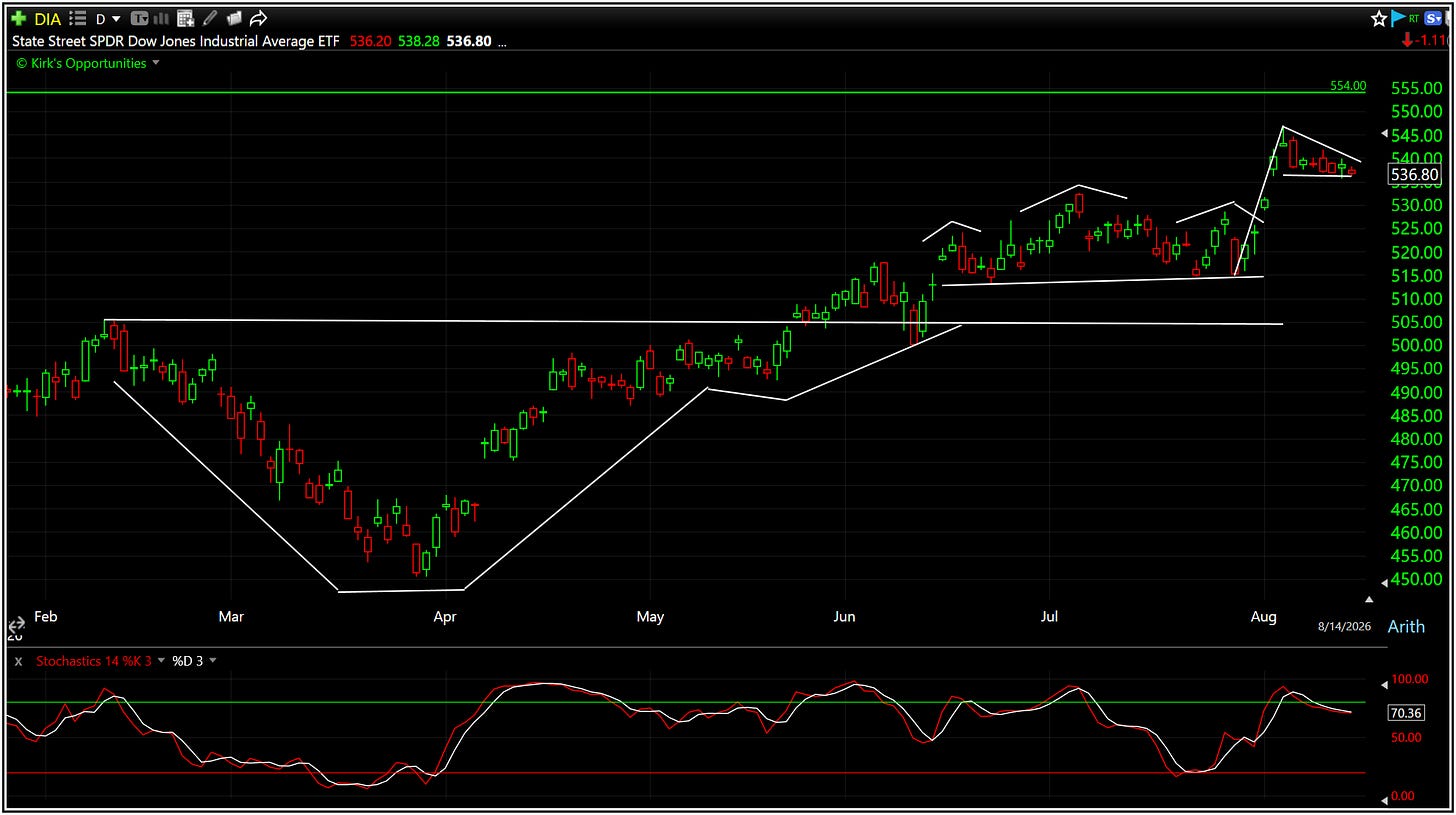Viewport: 1456px width, 815px height.
Task: Click the blue flag icon
Action: point(1399,19)
